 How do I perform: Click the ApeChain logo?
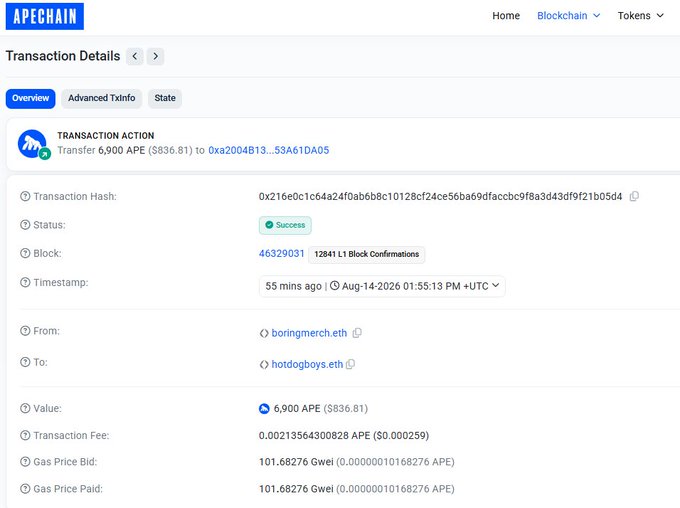click(45, 16)
